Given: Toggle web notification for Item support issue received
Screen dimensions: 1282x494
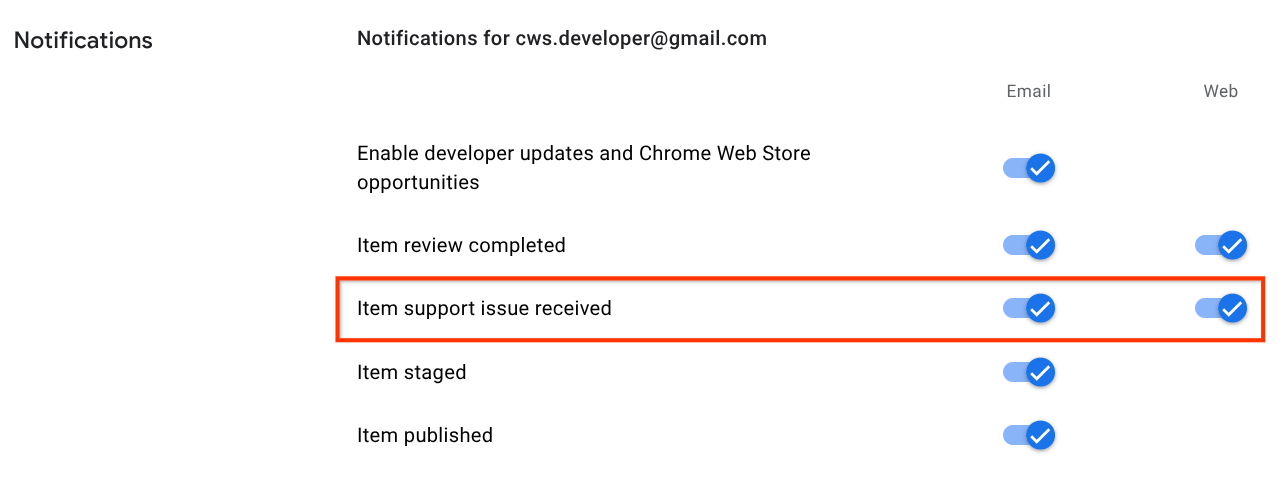Looking at the screenshot, I should pos(1222,308).
